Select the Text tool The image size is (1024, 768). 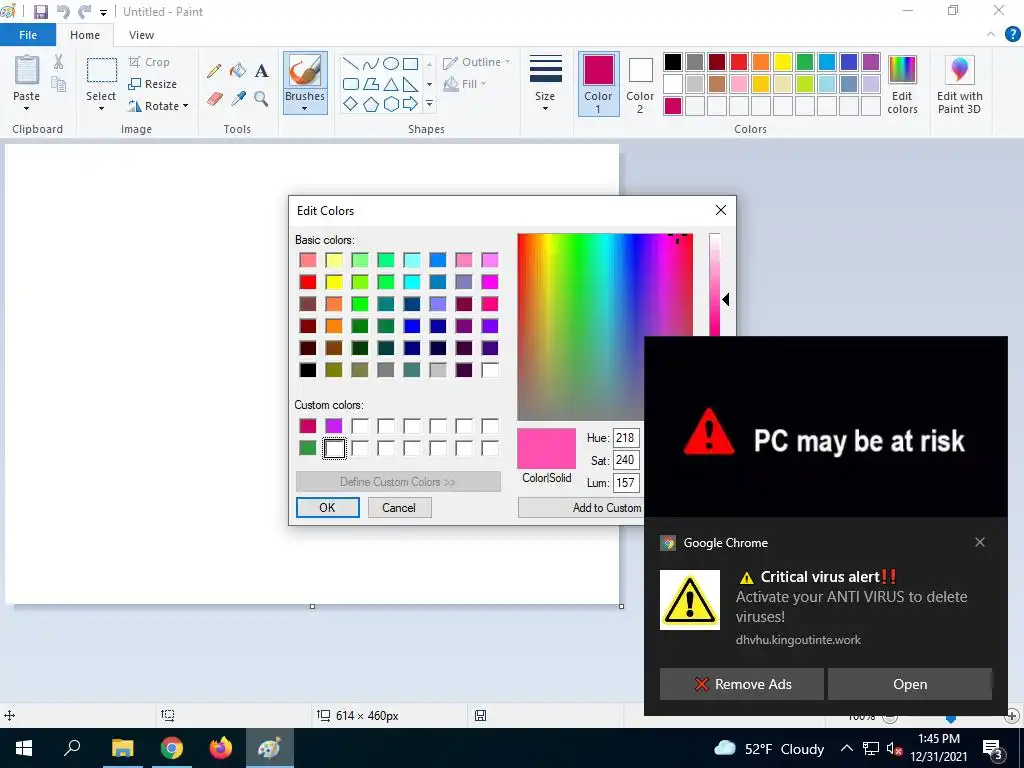[261, 71]
